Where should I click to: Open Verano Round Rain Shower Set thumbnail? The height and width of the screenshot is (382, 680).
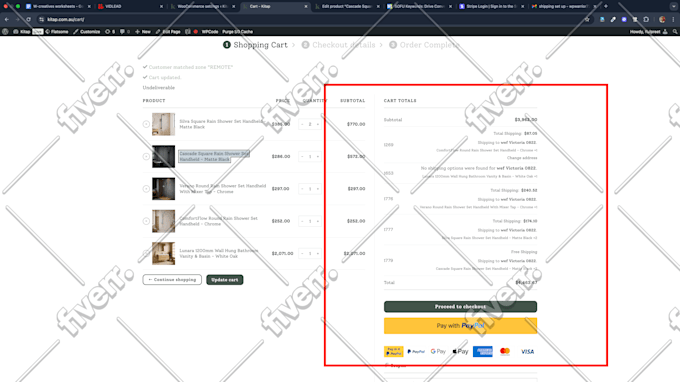[163, 189]
